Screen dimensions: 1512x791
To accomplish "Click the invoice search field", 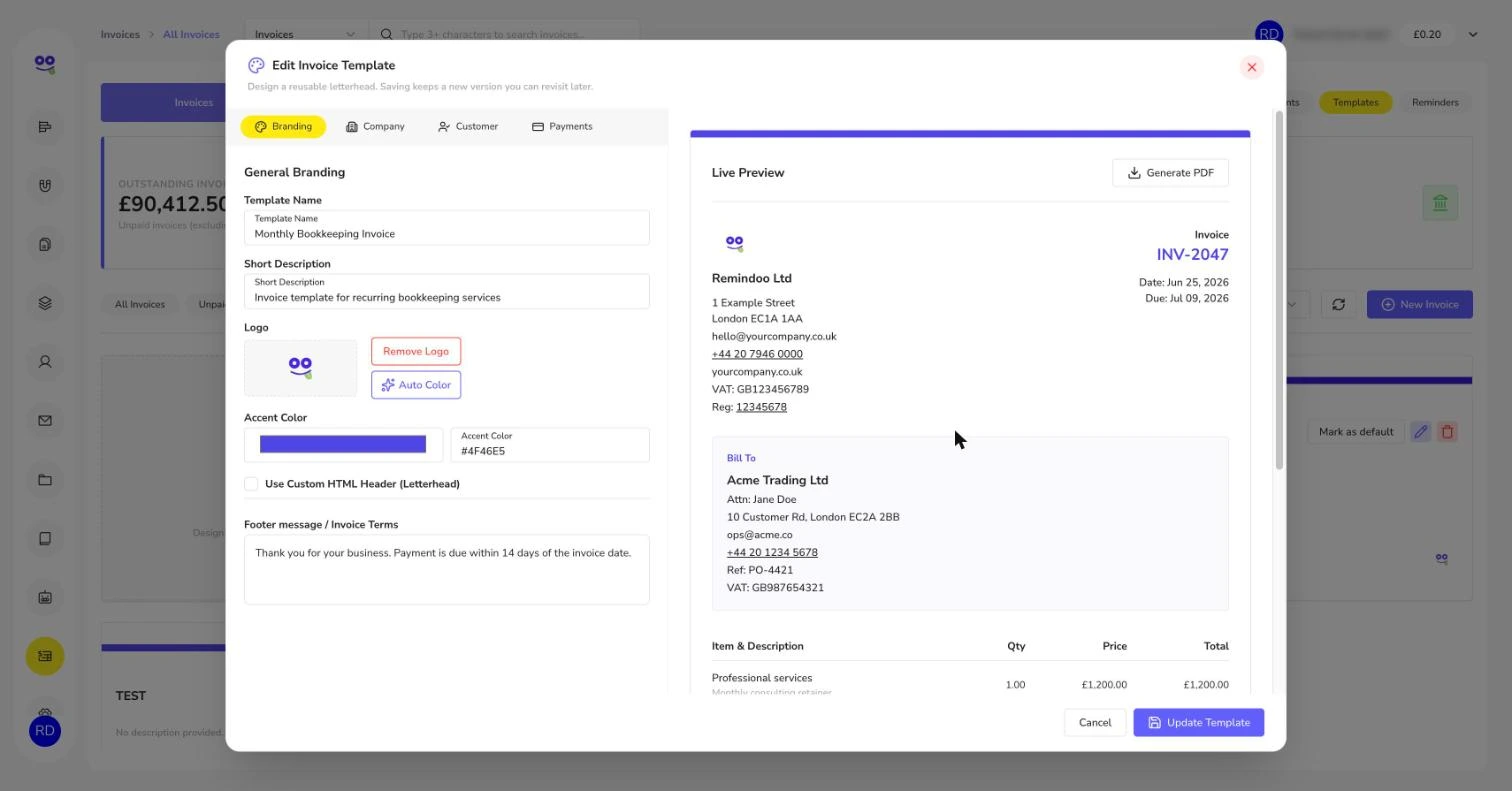I will [x=505, y=34].
